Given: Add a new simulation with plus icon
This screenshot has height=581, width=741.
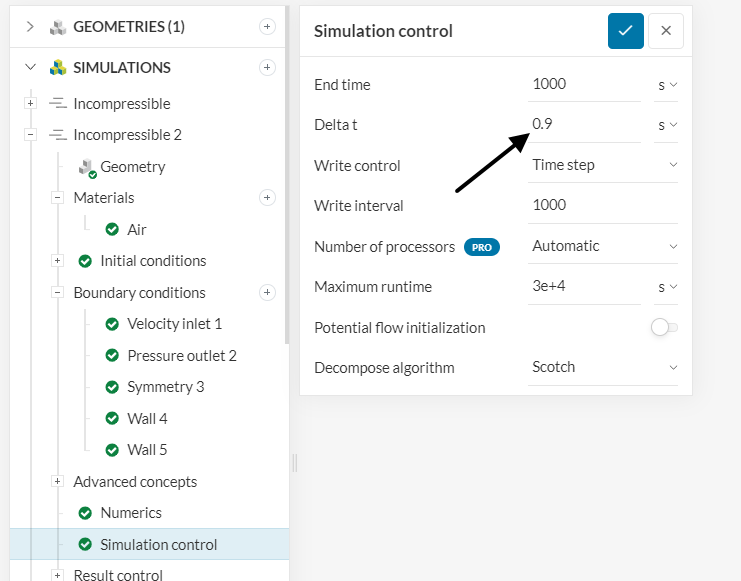Looking at the screenshot, I should pyautogui.click(x=267, y=68).
